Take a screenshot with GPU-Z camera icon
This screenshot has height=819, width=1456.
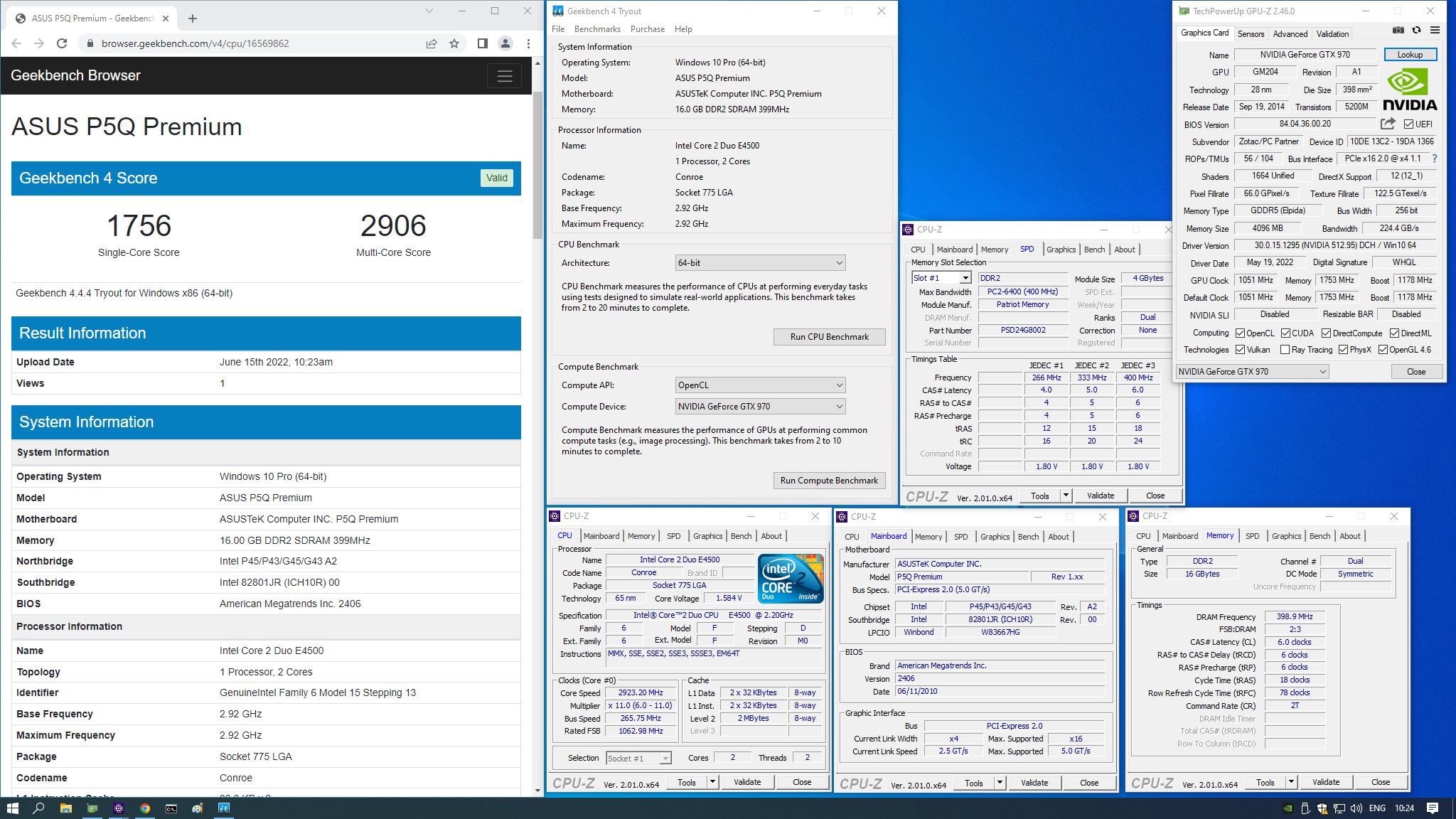click(x=1398, y=31)
